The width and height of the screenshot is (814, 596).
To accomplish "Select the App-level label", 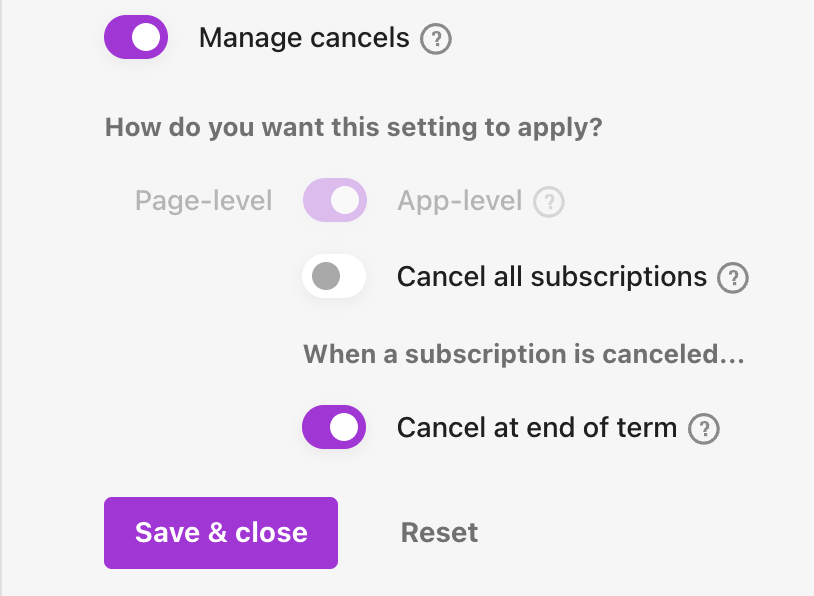I will pos(460,201).
